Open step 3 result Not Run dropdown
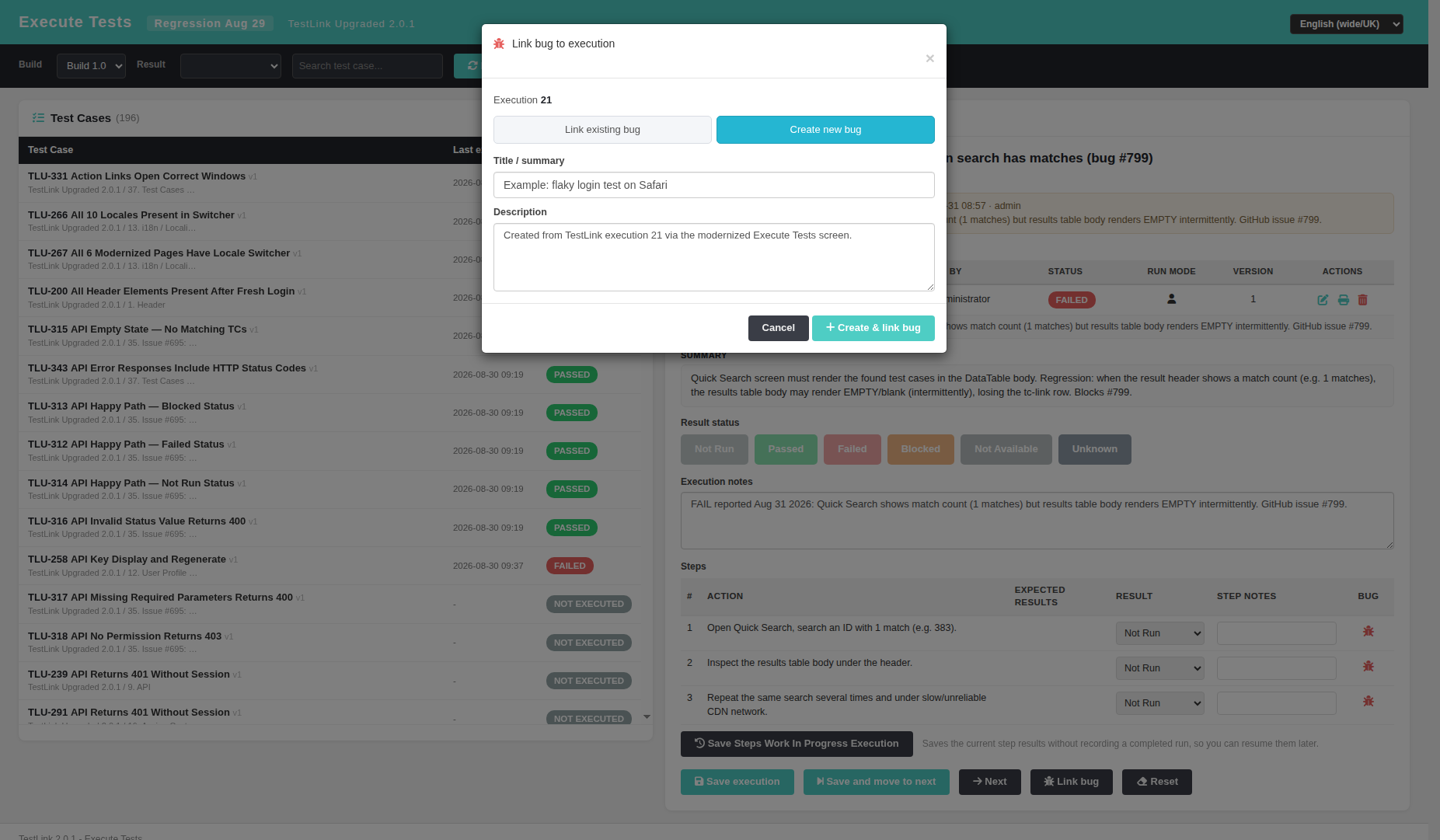Image resolution: width=1440 pixels, height=840 pixels. tap(1160, 703)
